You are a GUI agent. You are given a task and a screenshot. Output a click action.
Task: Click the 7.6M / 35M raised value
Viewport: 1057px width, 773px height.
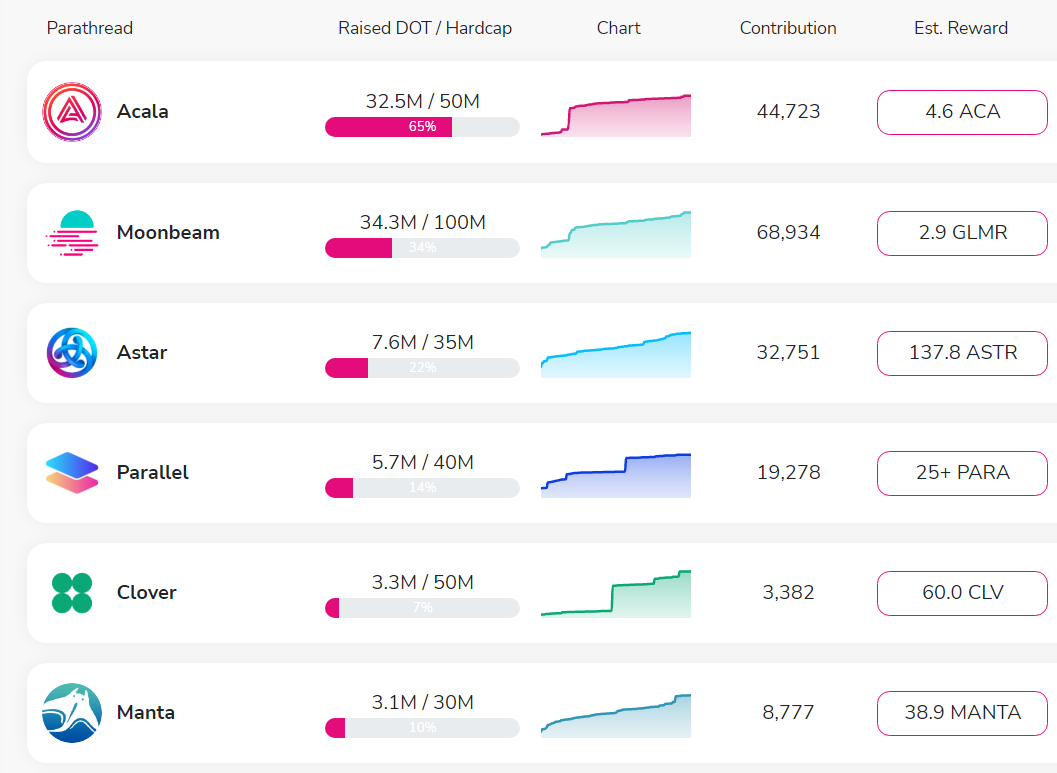tap(423, 343)
